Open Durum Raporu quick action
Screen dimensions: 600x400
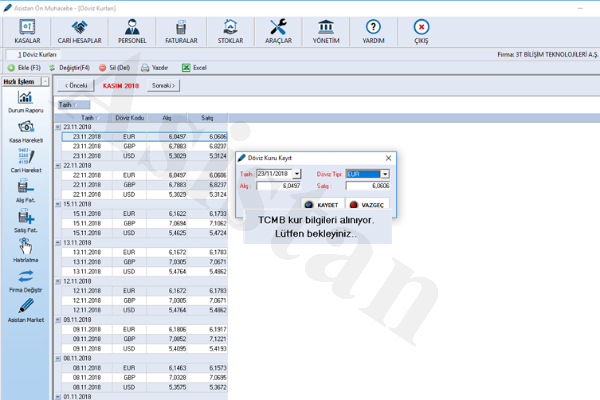pyautogui.click(x=26, y=102)
